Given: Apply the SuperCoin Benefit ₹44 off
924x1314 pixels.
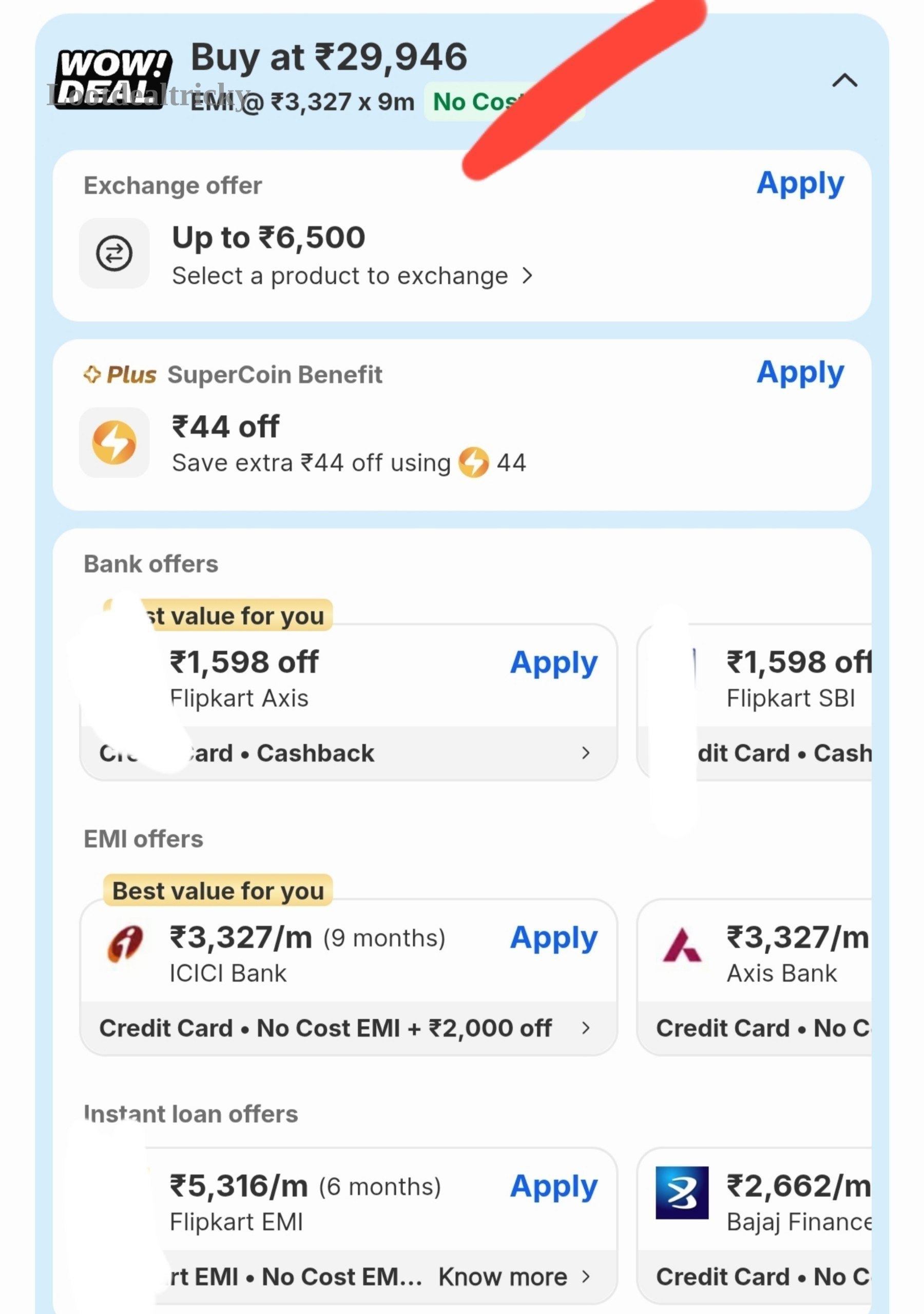Looking at the screenshot, I should point(800,373).
